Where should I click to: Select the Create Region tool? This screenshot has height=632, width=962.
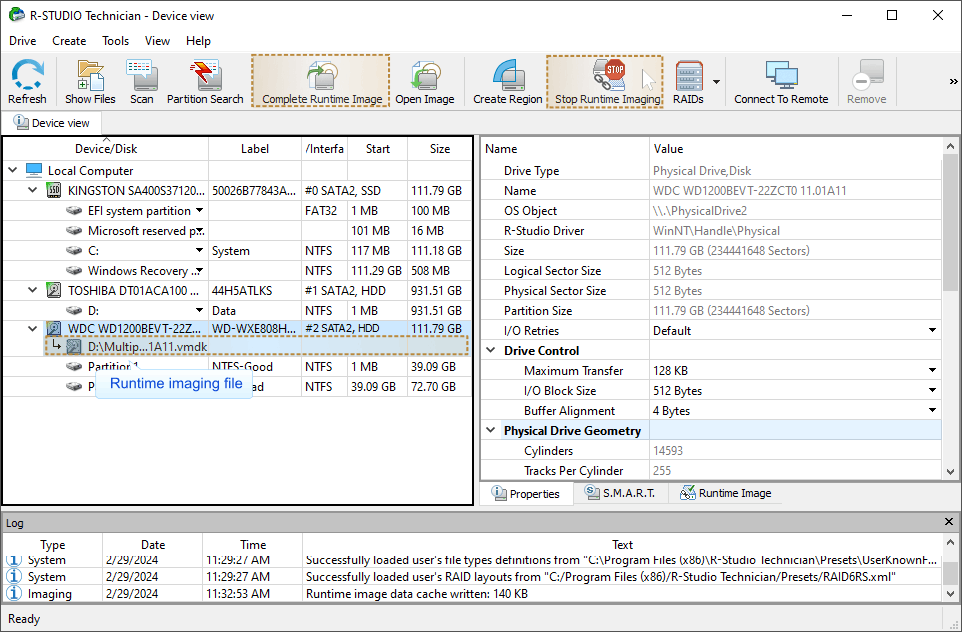pyautogui.click(x=507, y=82)
